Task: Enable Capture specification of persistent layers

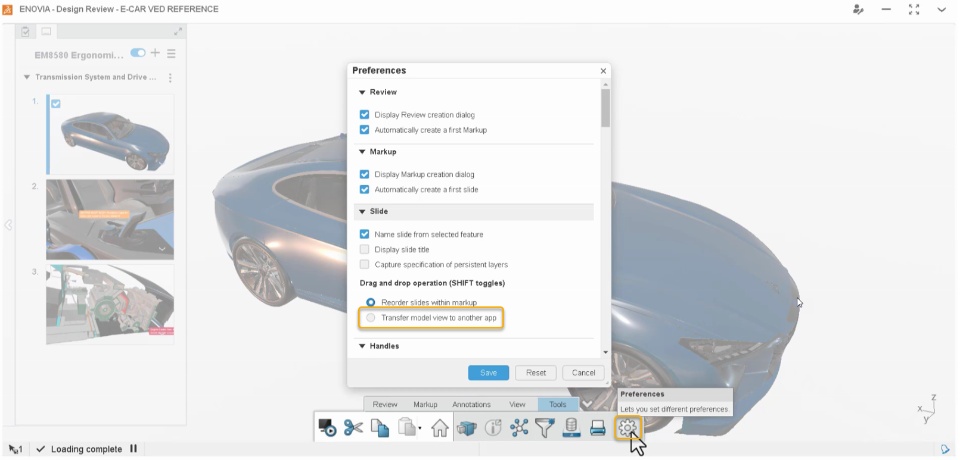Action: click(x=365, y=265)
